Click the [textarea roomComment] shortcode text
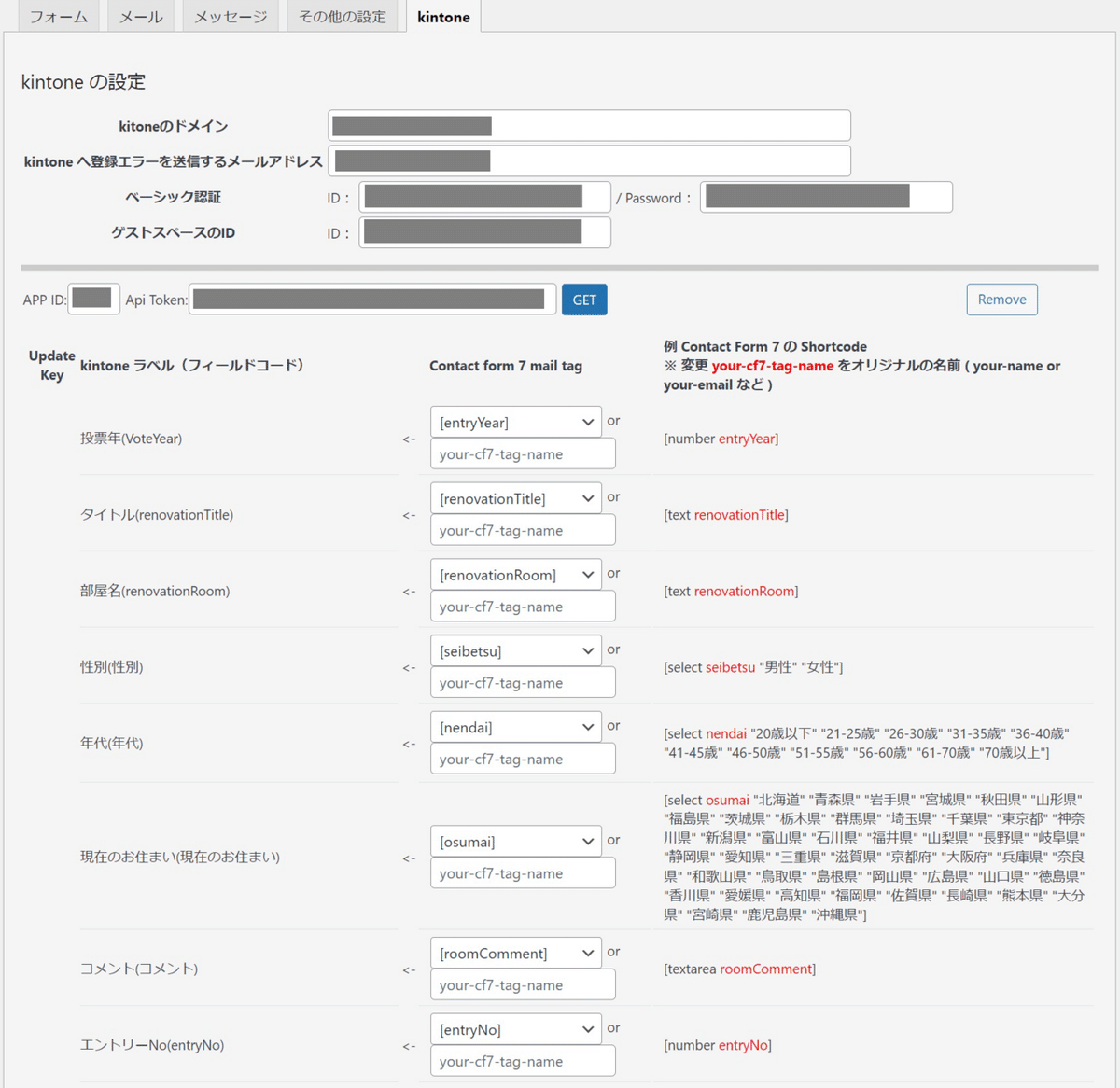 point(740,969)
